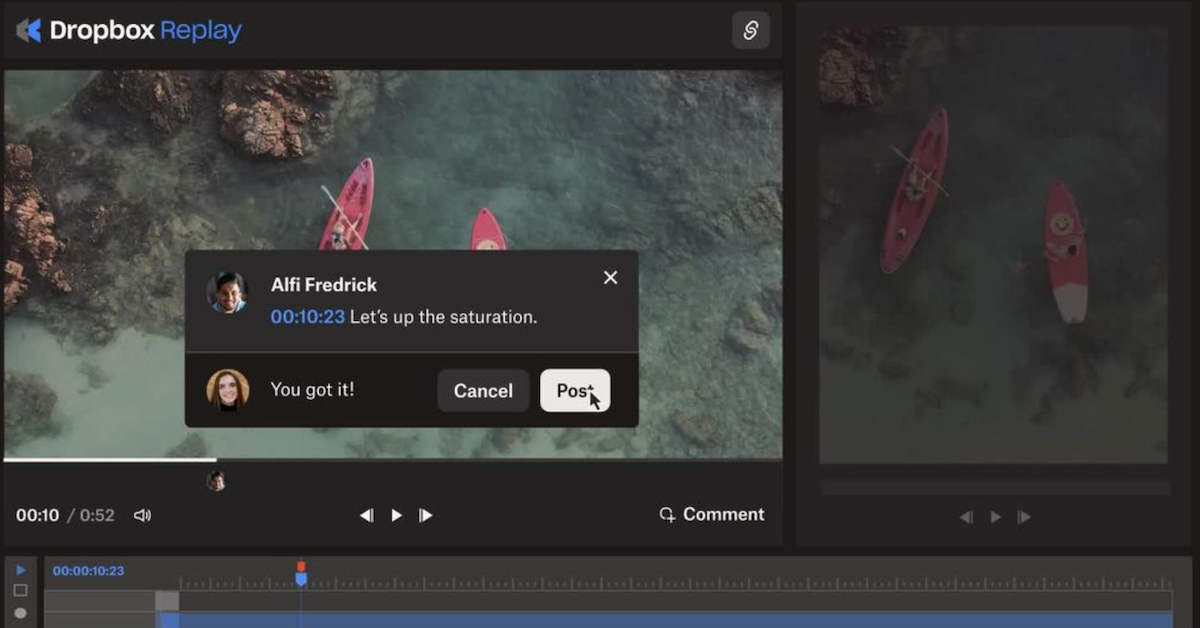Click the timecode display 00:00:10:23

(x=90, y=569)
